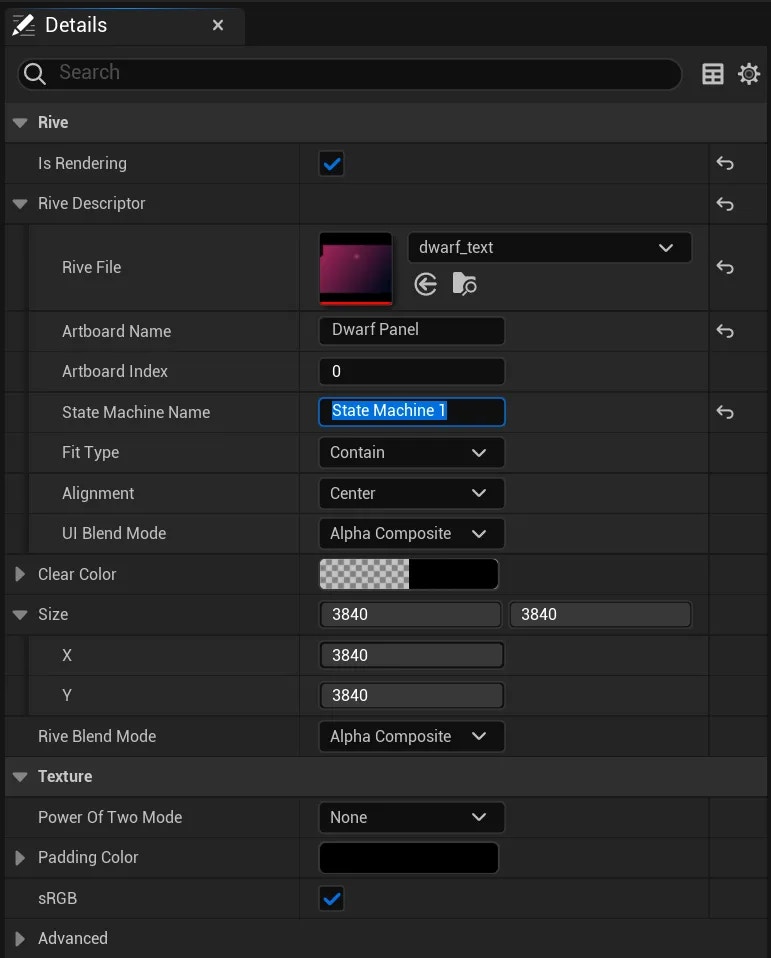Click the Fit Type label
771x958 pixels.
(x=90, y=453)
